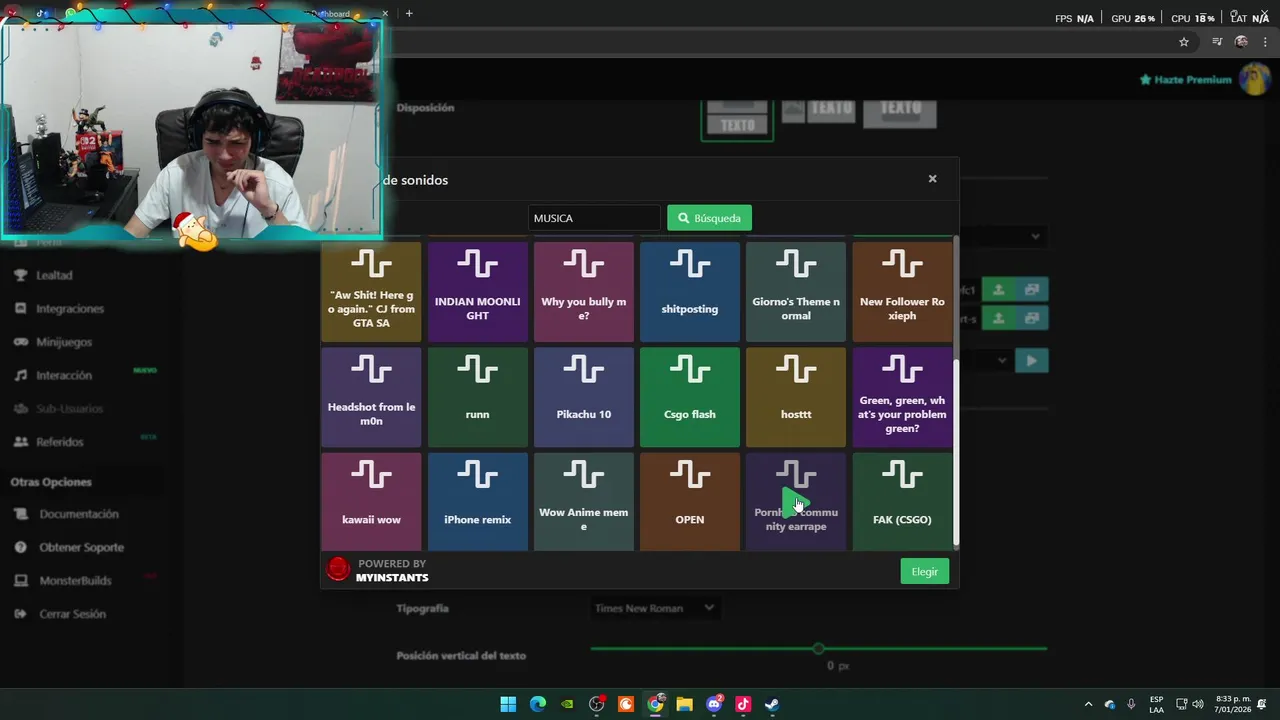
Task: Click gallery icon in the rt-s row
Action: (1032, 317)
